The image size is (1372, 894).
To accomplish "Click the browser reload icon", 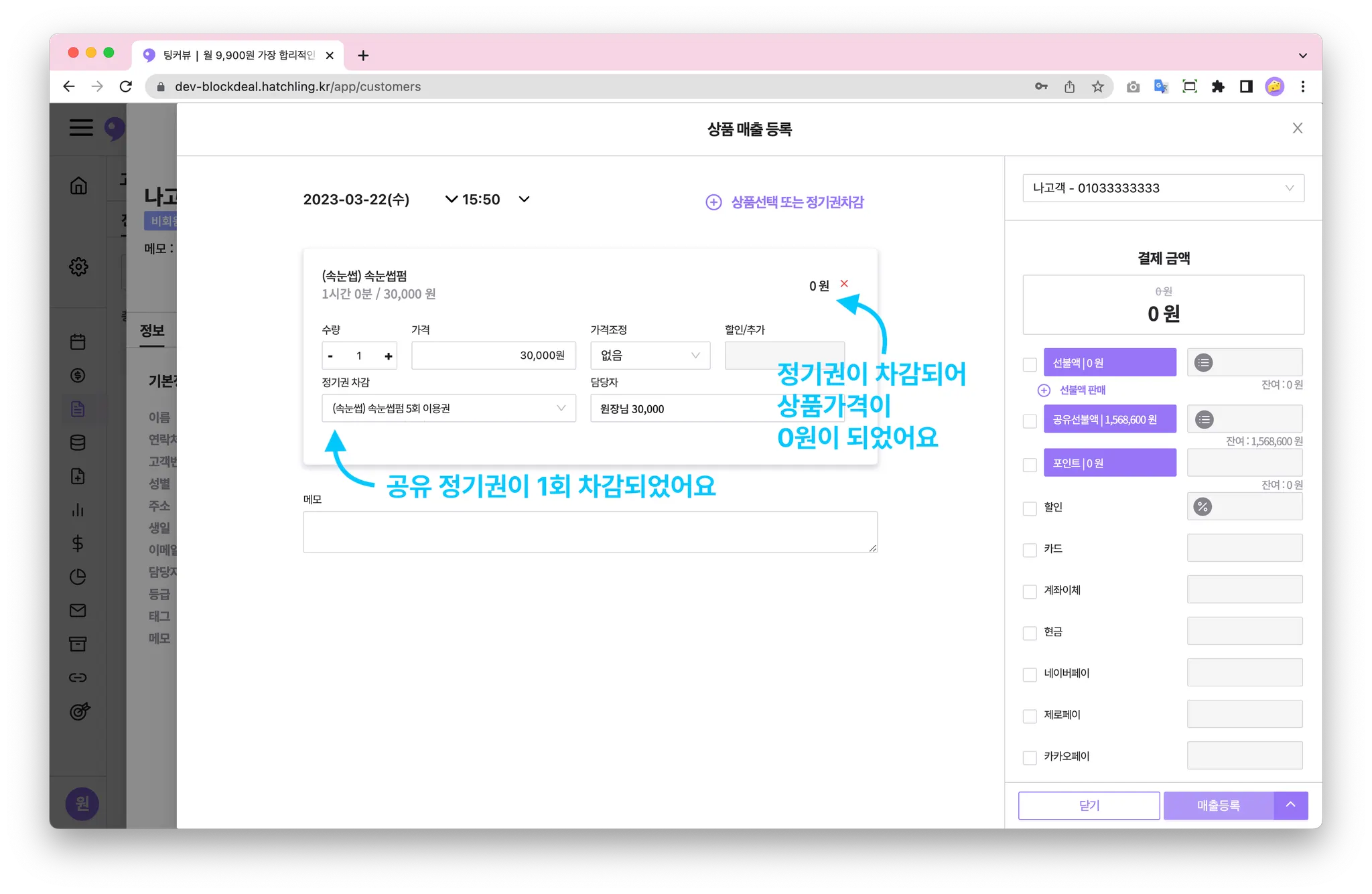I will (126, 86).
